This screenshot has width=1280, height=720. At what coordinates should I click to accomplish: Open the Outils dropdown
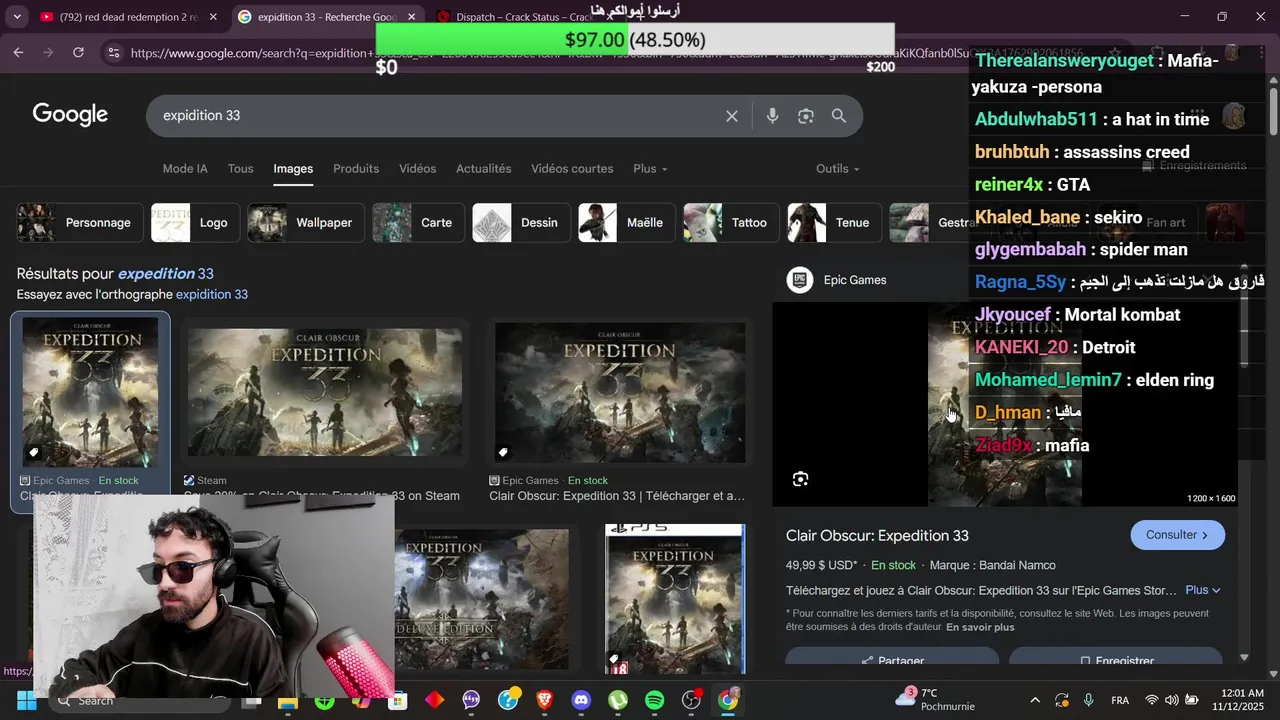838,168
